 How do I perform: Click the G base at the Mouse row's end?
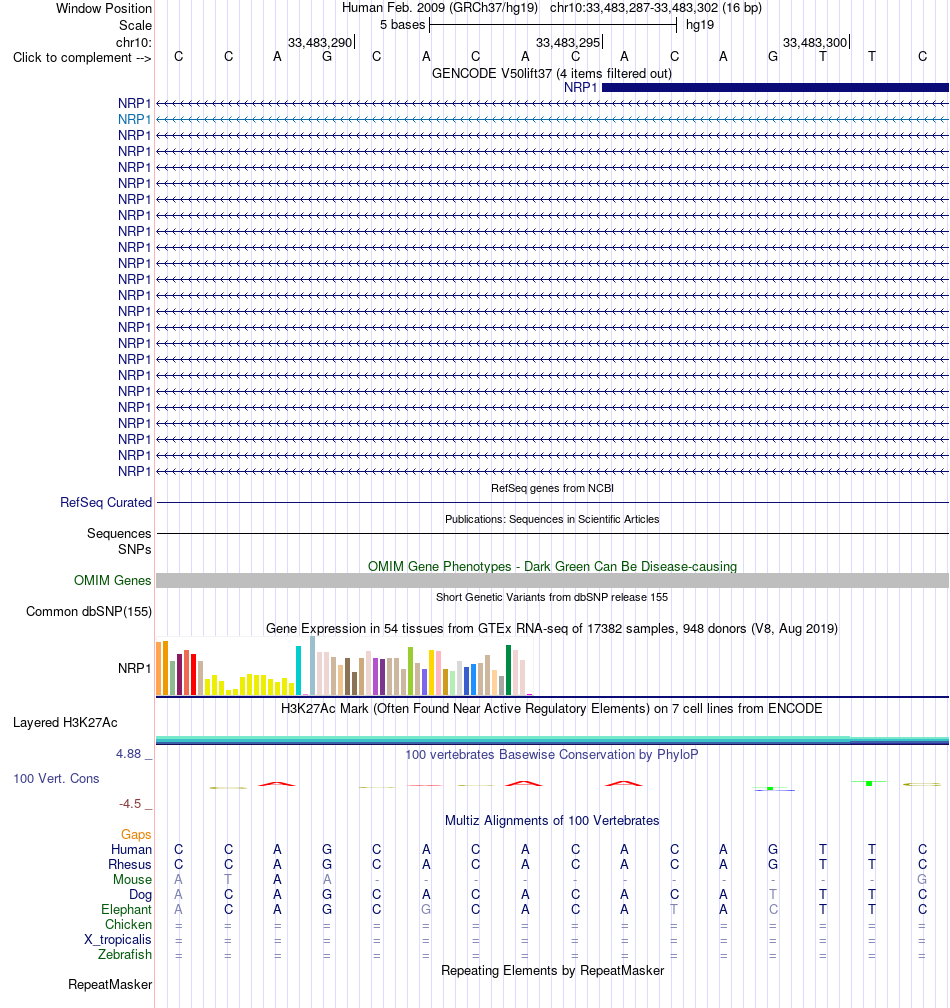coord(922,879)
